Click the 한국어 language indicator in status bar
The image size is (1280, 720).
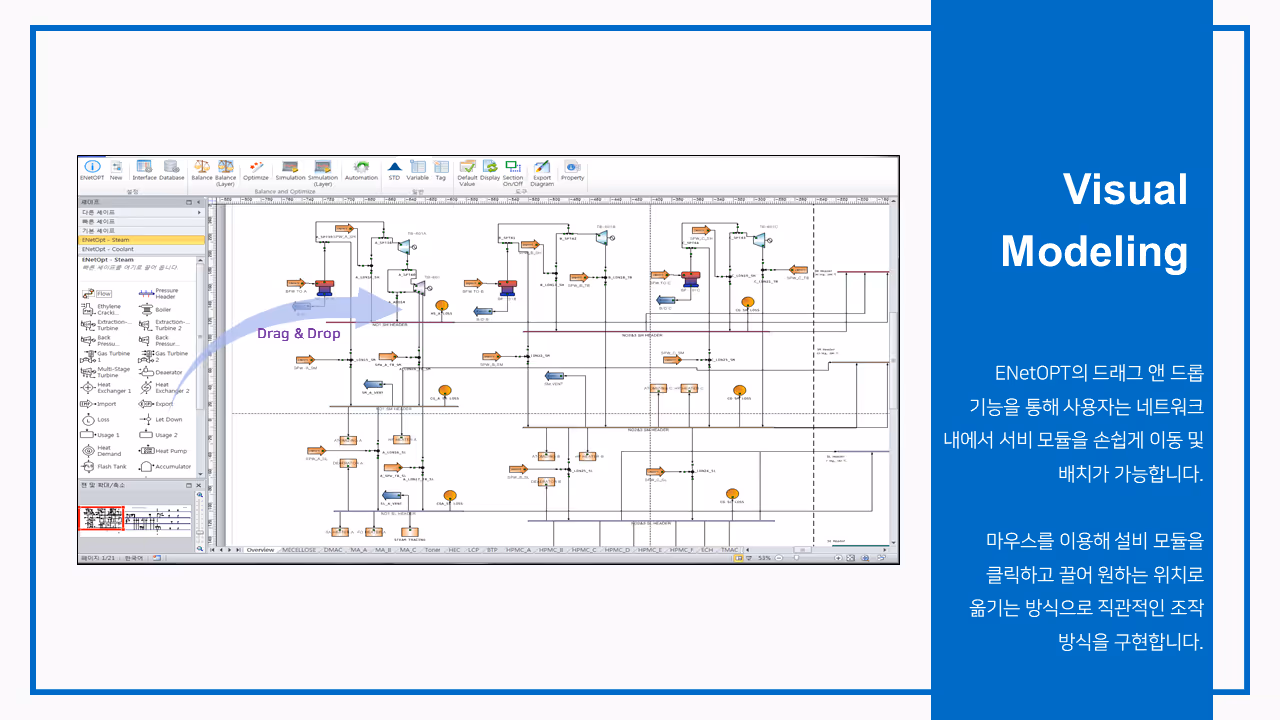(x=132, y=558)
